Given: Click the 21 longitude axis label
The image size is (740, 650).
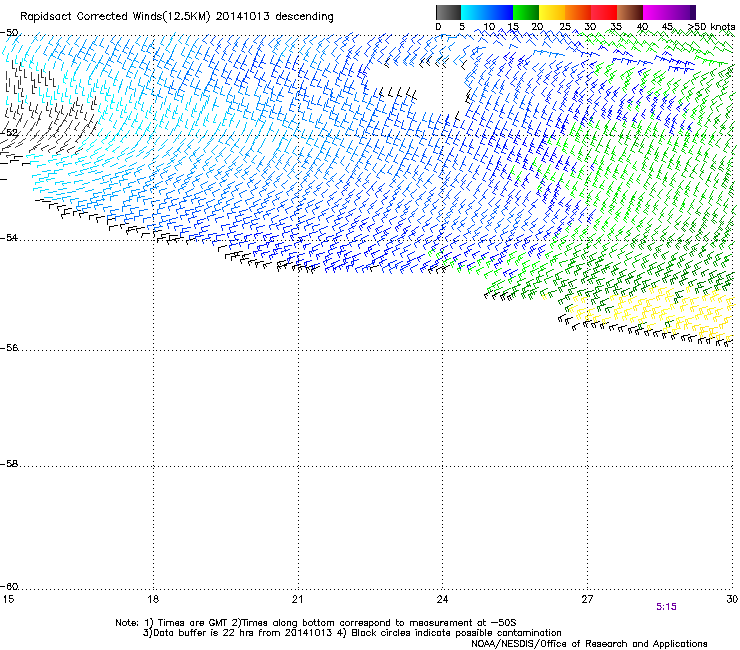Looking at the screenshot, I should [297, 599].
